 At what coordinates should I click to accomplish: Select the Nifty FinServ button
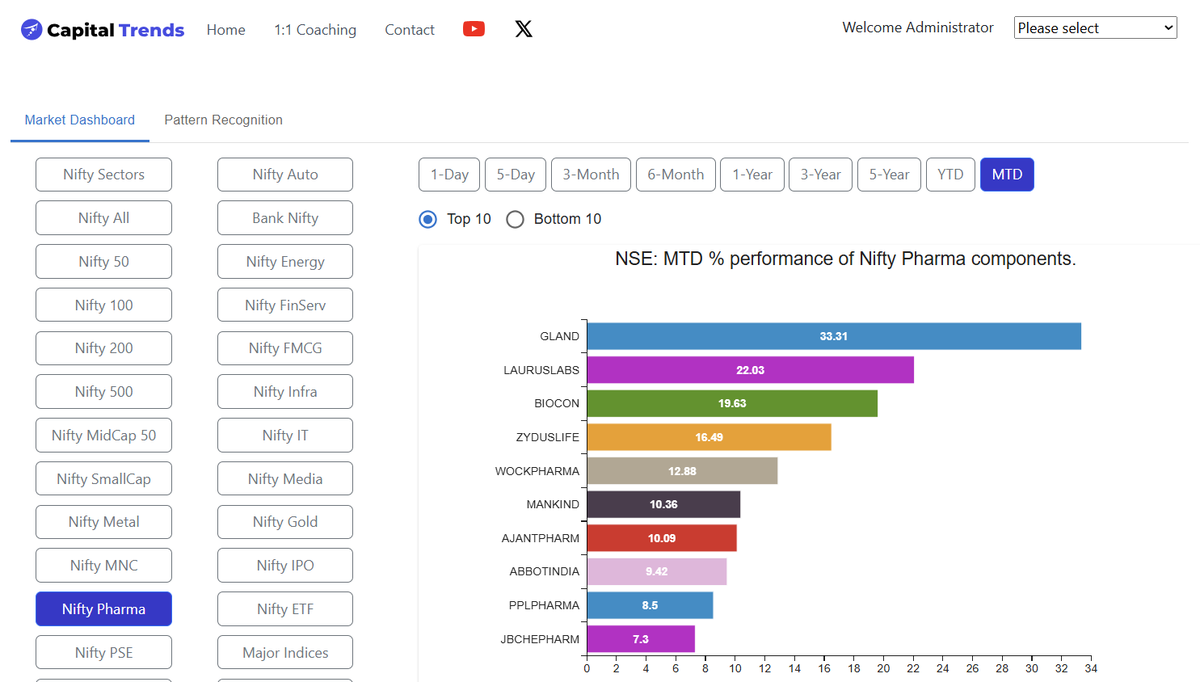click(285, 305)
